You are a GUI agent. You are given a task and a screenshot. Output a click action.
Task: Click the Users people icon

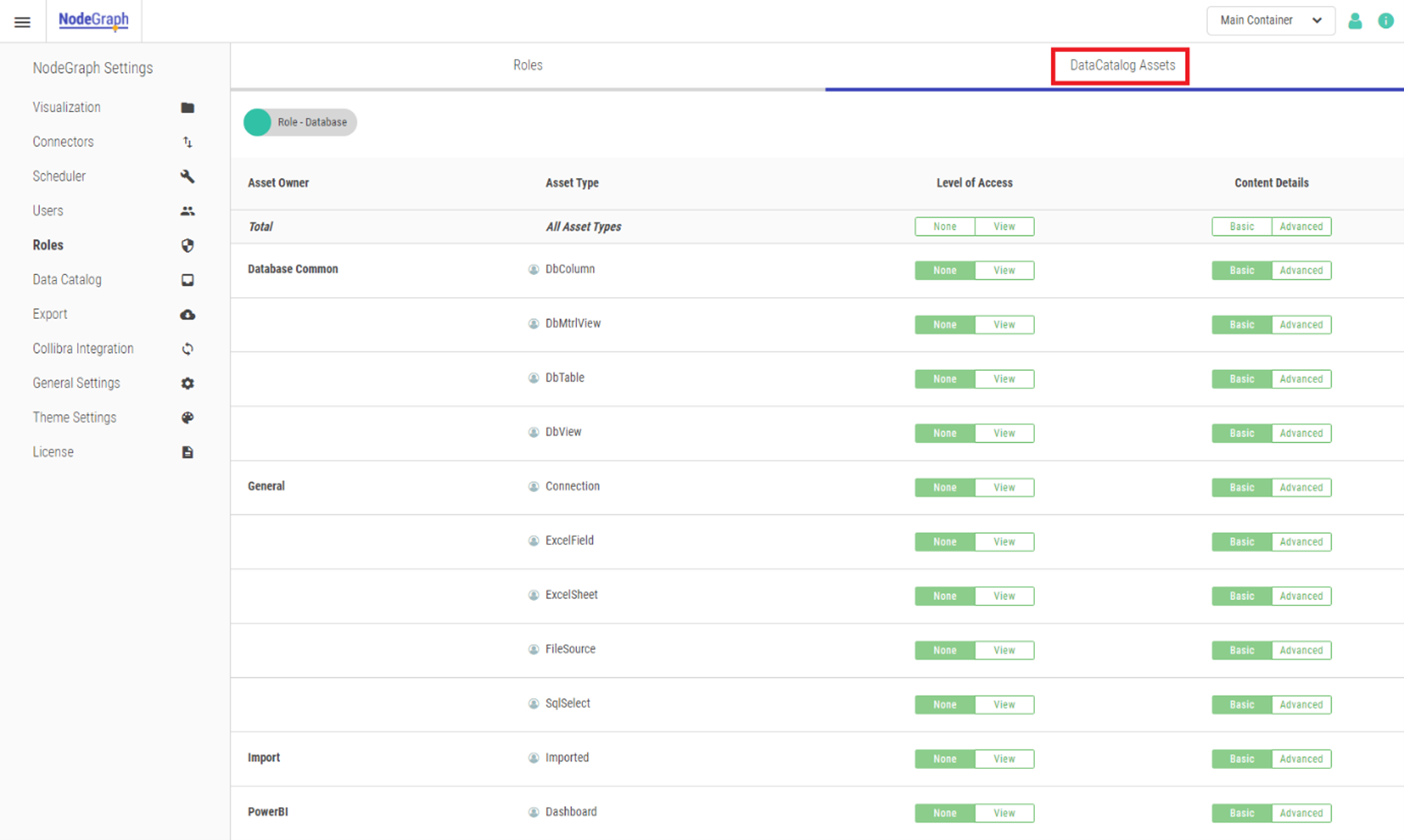(188, 211)
